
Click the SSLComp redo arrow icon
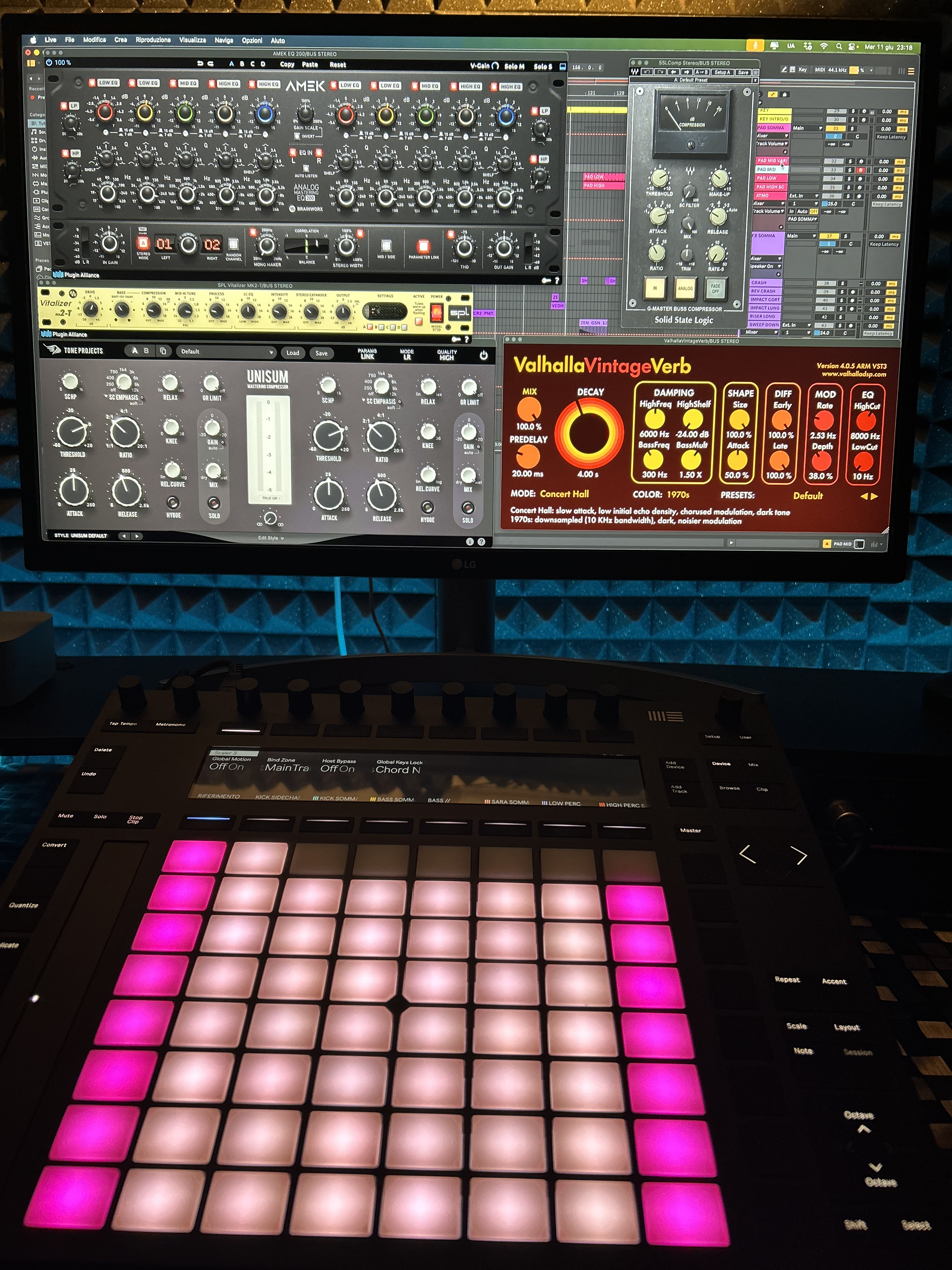[660, 72]
